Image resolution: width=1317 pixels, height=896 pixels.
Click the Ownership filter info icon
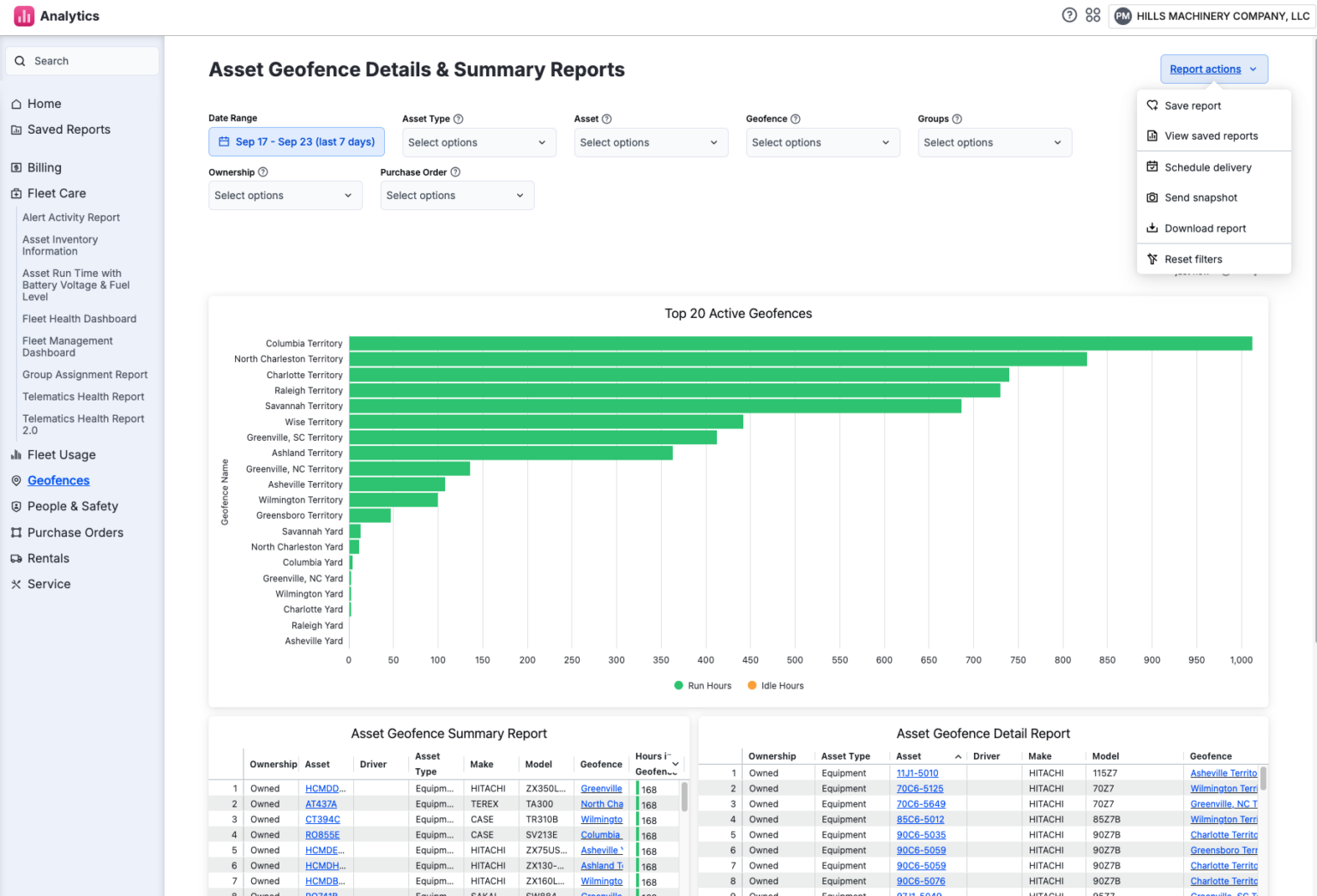[x=263, y=172]
